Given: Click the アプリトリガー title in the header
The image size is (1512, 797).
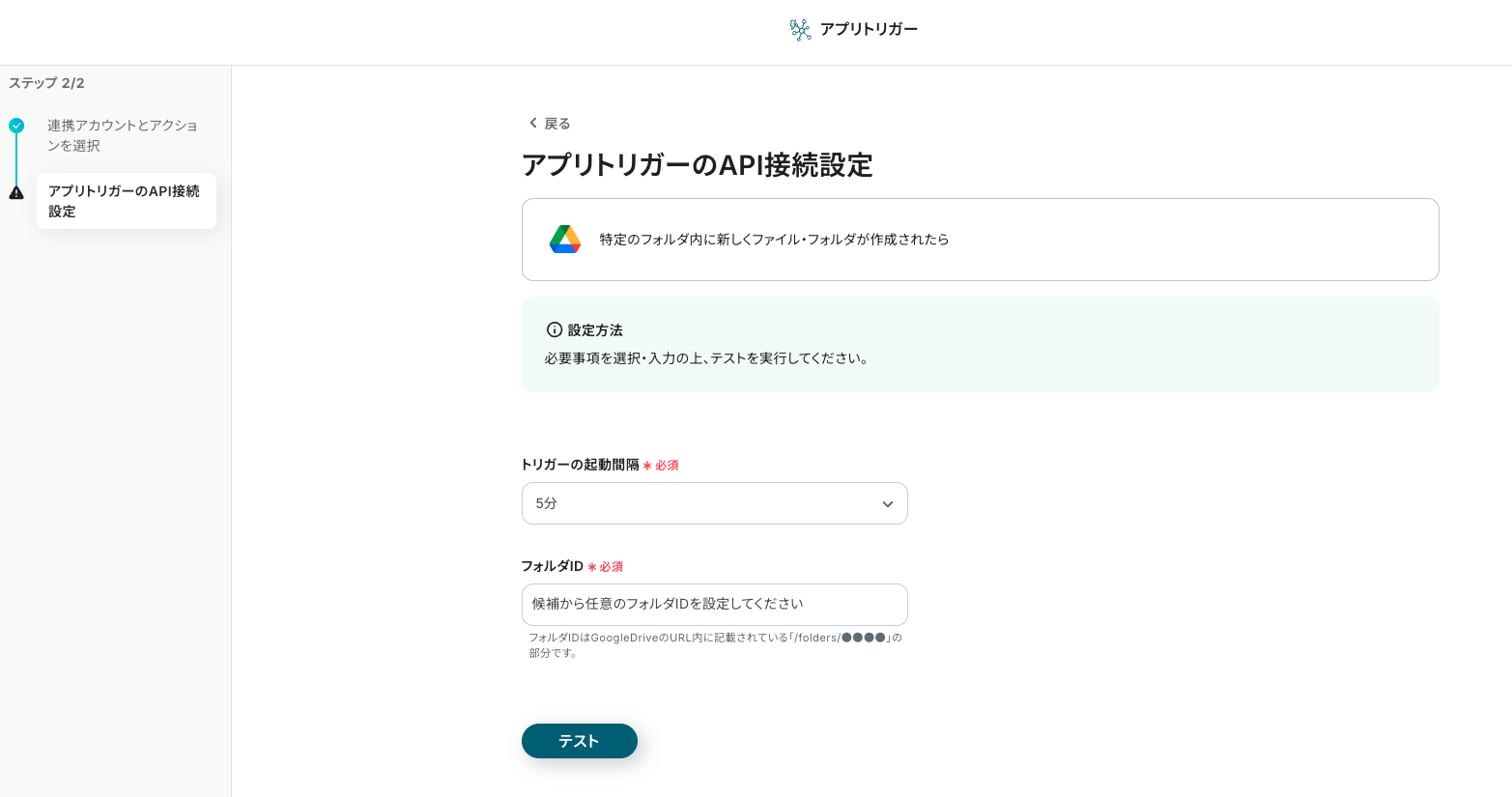Looking at the screenshot, I should click(x=869, y=29).
